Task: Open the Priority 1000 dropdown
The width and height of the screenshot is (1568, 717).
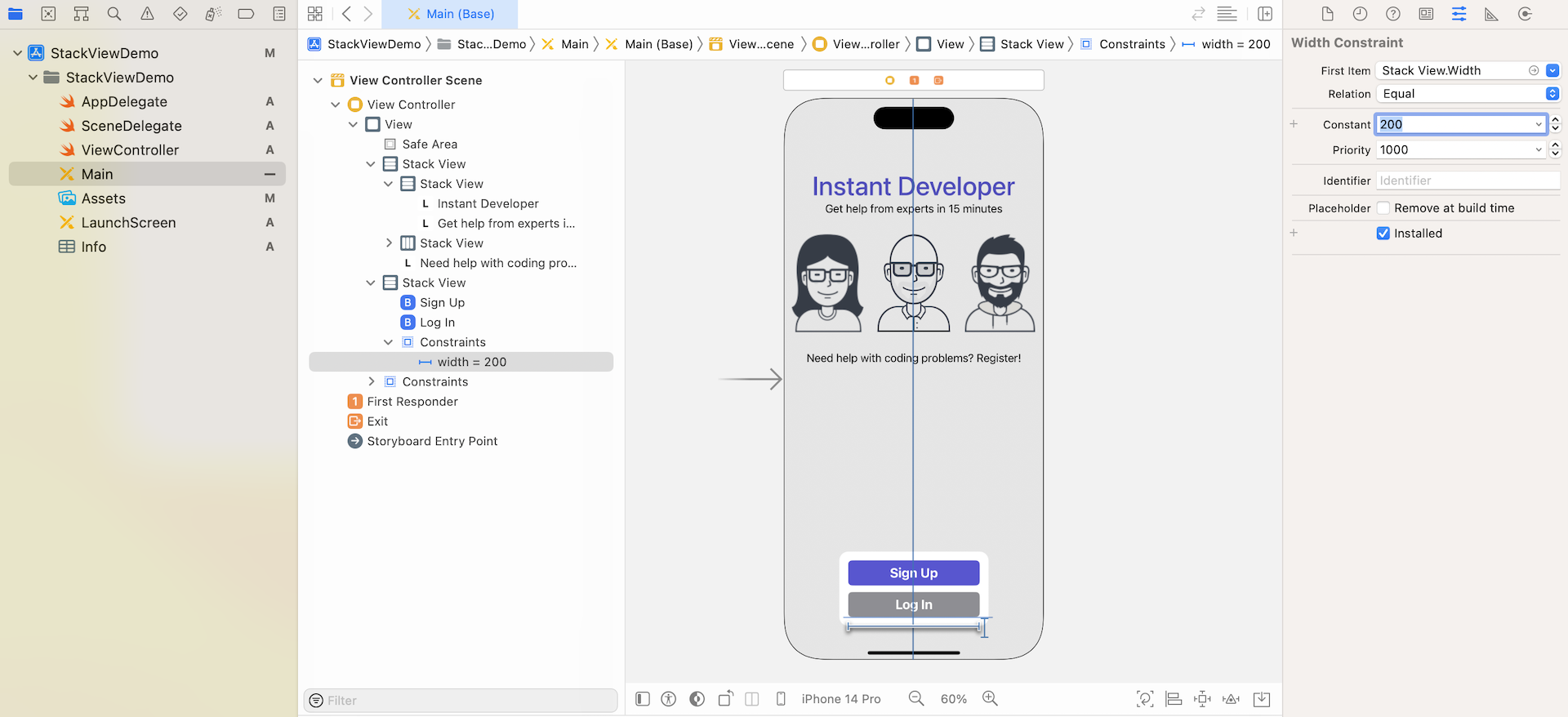Action: pos(1539,149)
